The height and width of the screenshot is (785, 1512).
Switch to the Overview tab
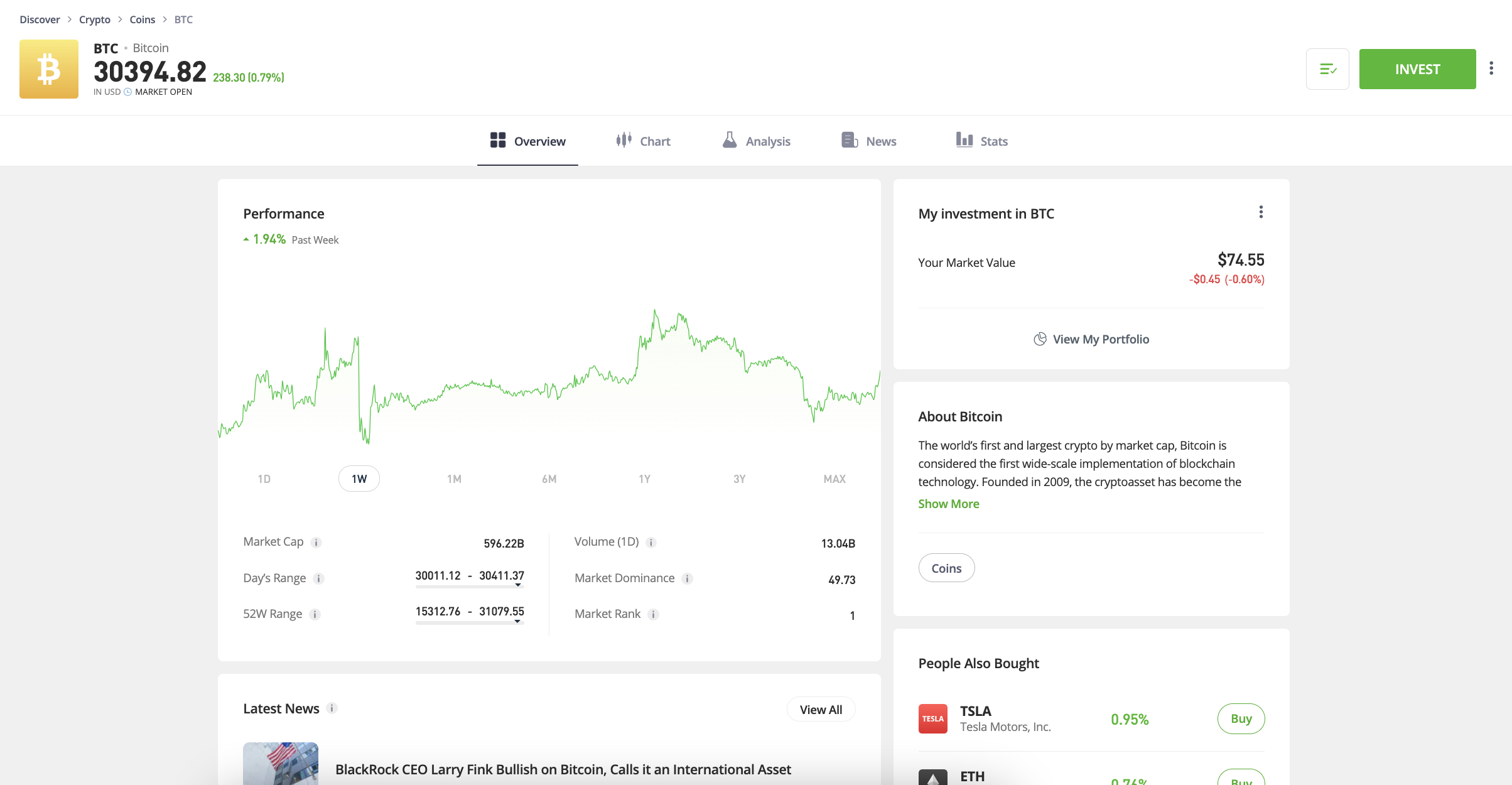(527, 141)
